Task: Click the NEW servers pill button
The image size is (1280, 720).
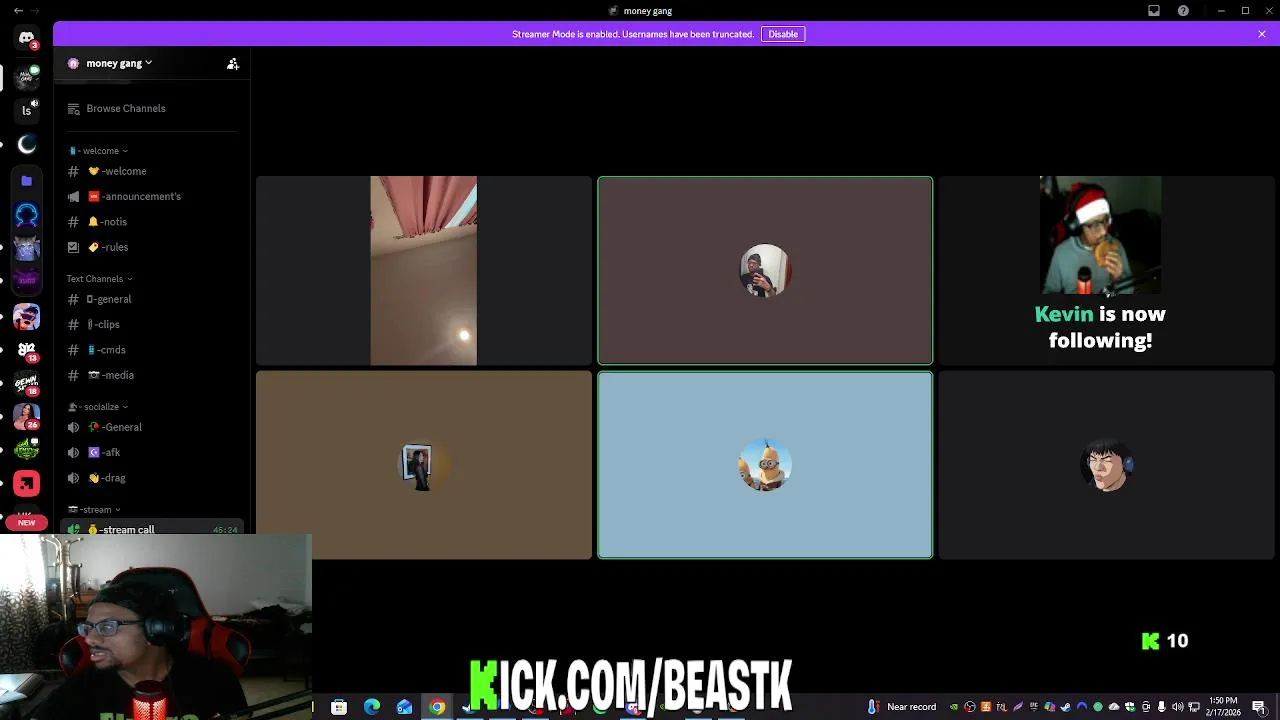Action: coord(27,522)
